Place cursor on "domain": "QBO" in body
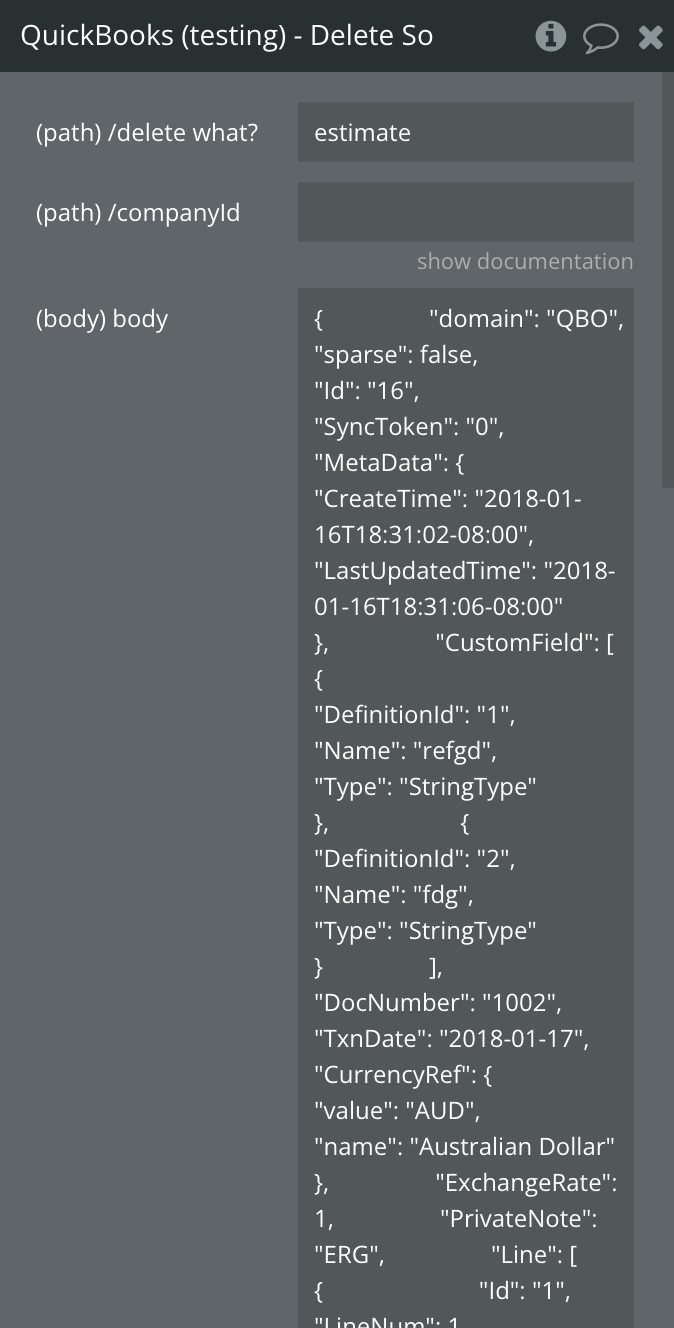The width and height of the screenshot is (674, 1328). 526,319
